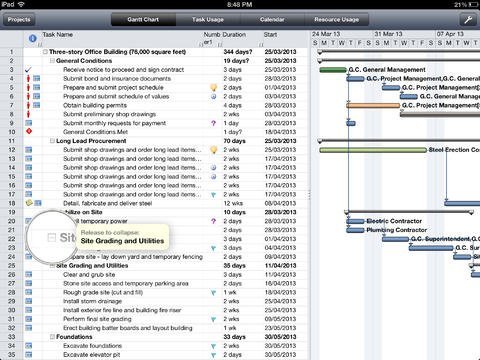The width and height of the screenshot is (480, 360).
Task: Open the Calendar tab
Action: pyautogui.click(x=272, y=20)
